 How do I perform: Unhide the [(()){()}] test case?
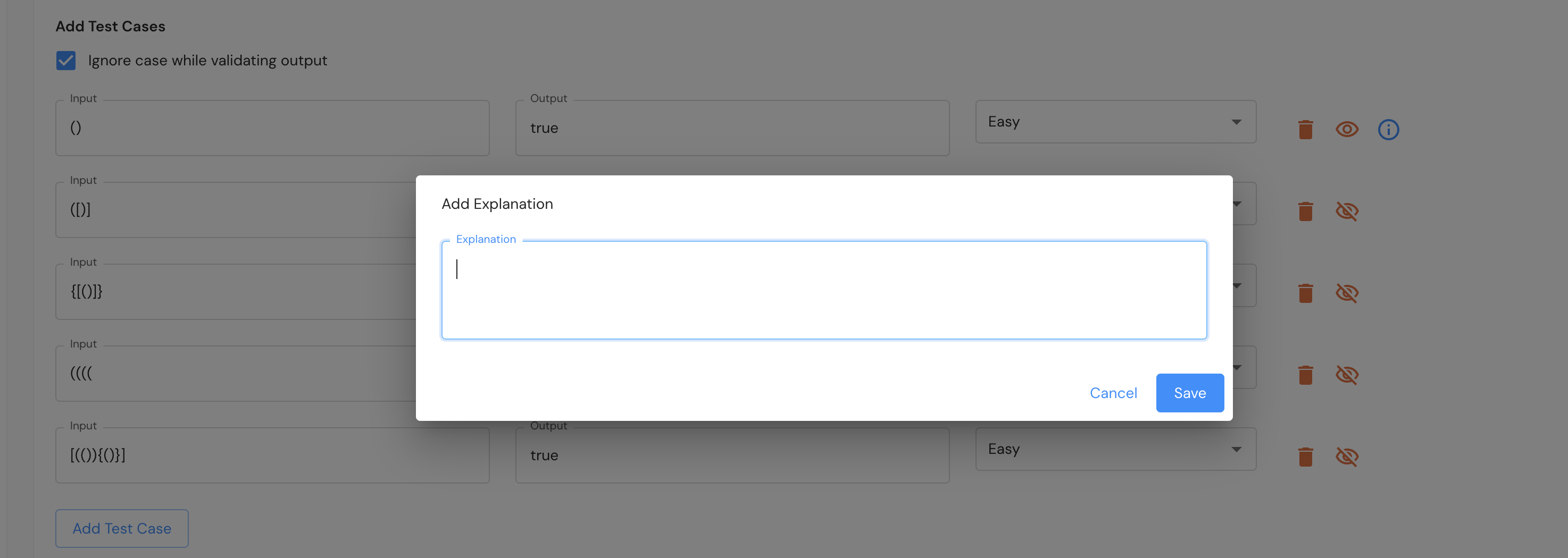click(1346, 456)
